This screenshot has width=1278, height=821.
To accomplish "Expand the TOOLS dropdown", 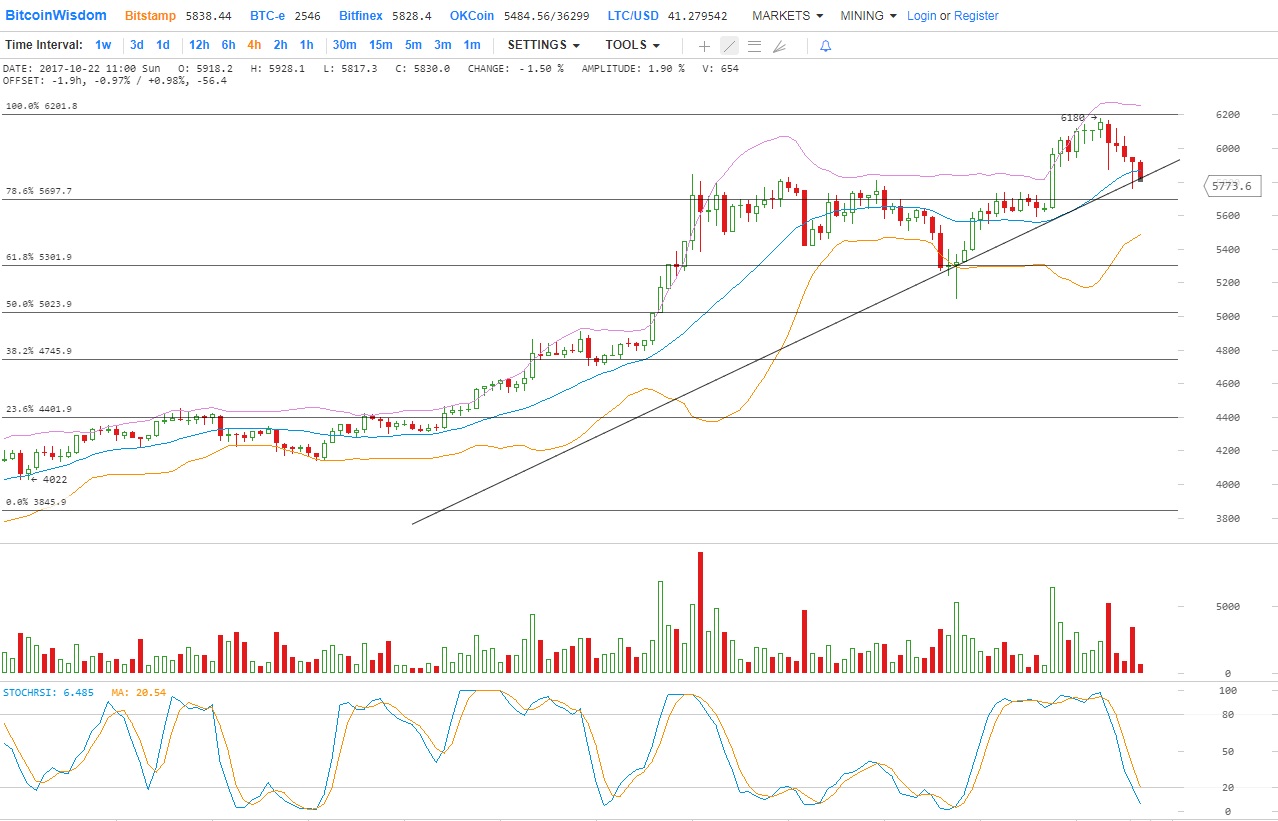I will click(632, 45).
